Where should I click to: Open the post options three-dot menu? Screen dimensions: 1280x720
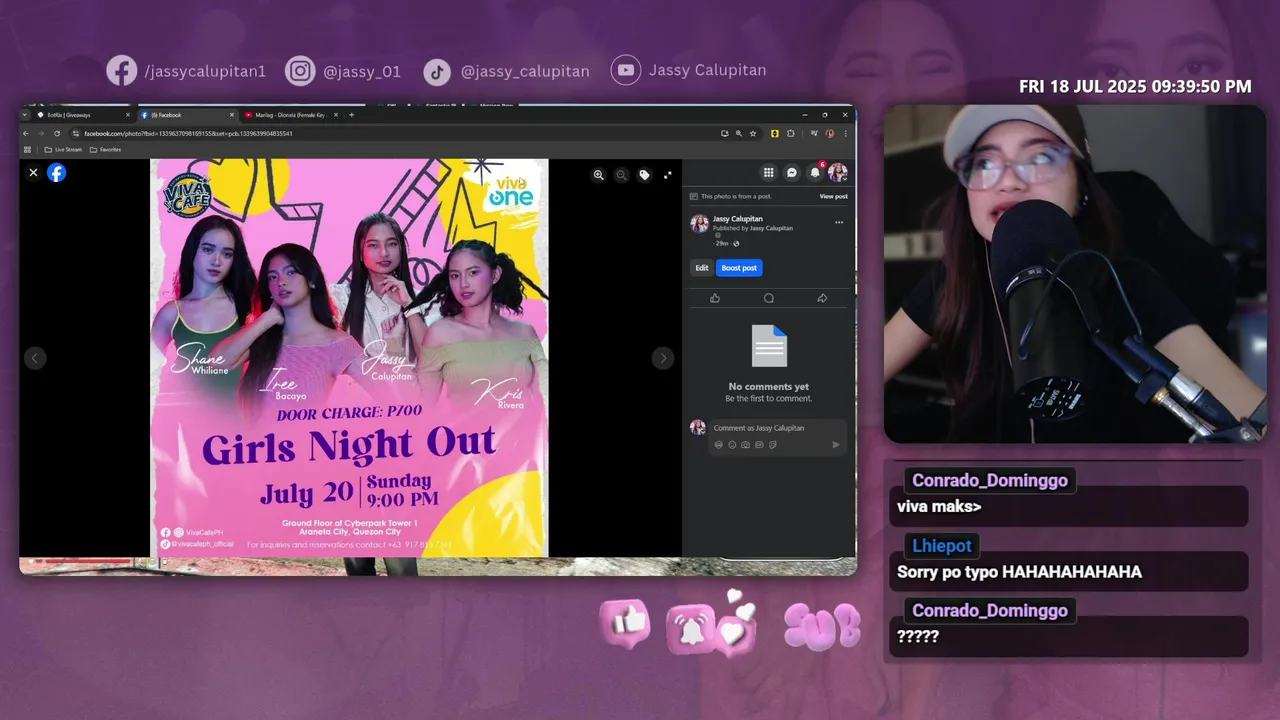[839, 222]
